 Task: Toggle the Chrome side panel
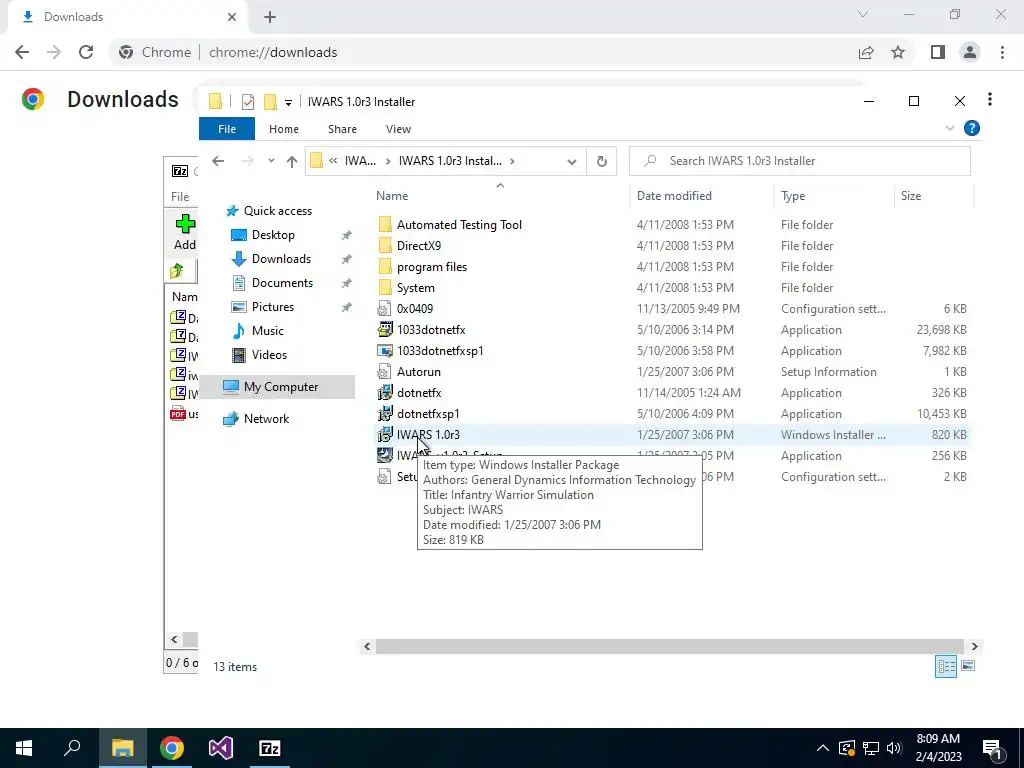tap(938, 52)
